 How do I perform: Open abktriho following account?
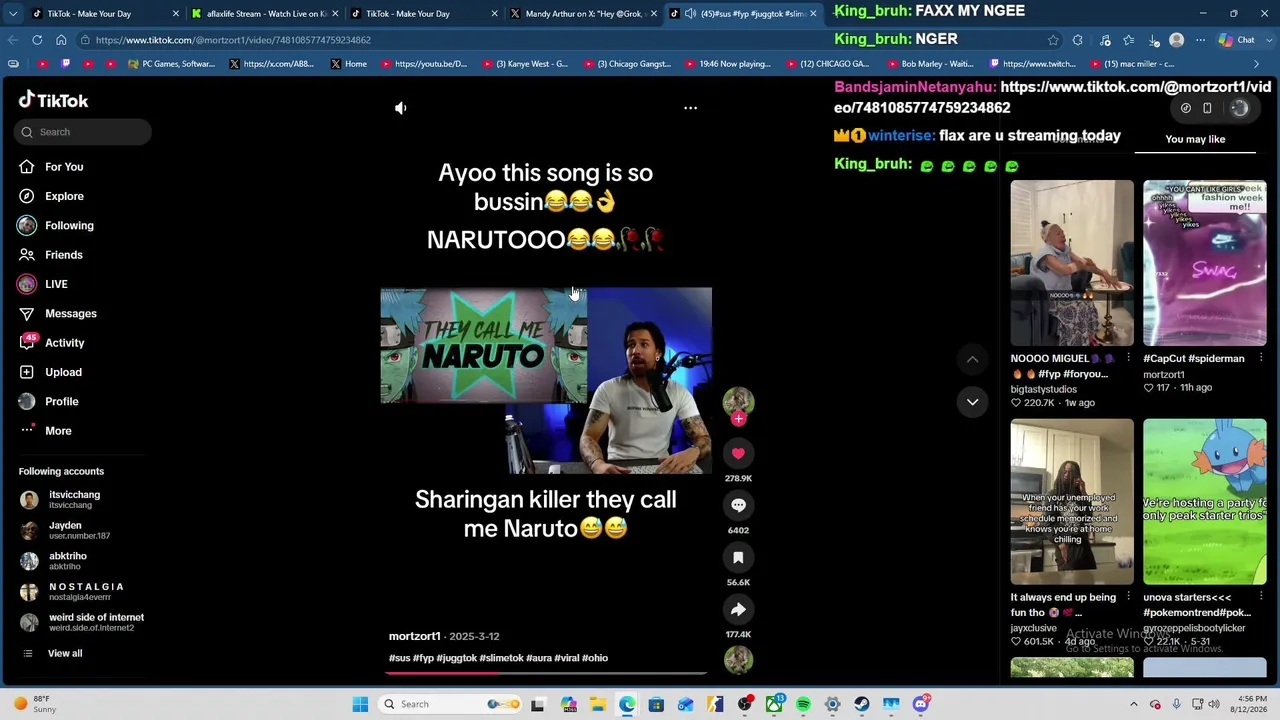pos(53,561)
